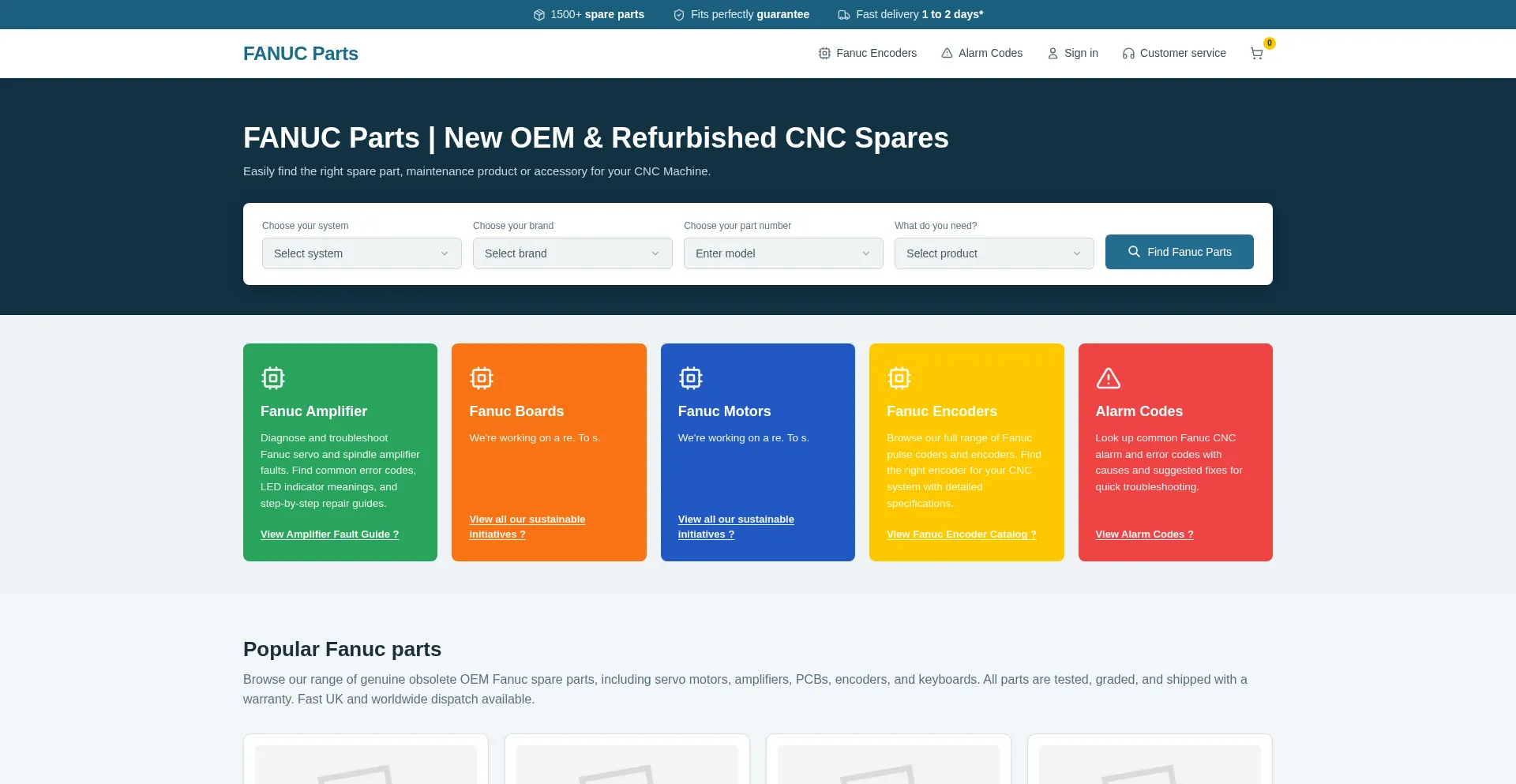The width and height of the screenshot is (1516, 784).
Task: Click the chip icon next to Fanuc Encoders nav
Action: [824, 54]
